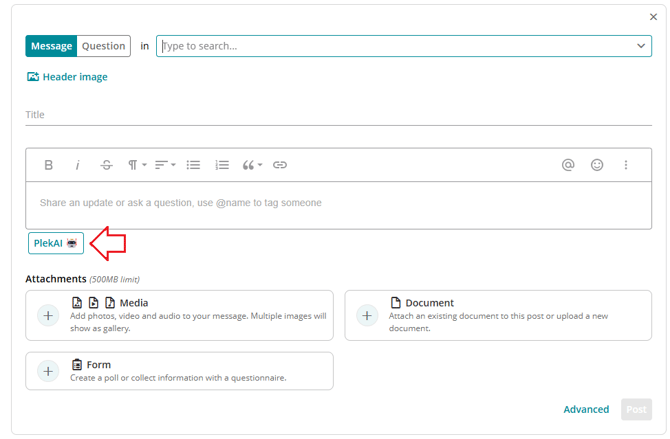Add a Document attachment

pyautogui.click(x=498, y=315)
